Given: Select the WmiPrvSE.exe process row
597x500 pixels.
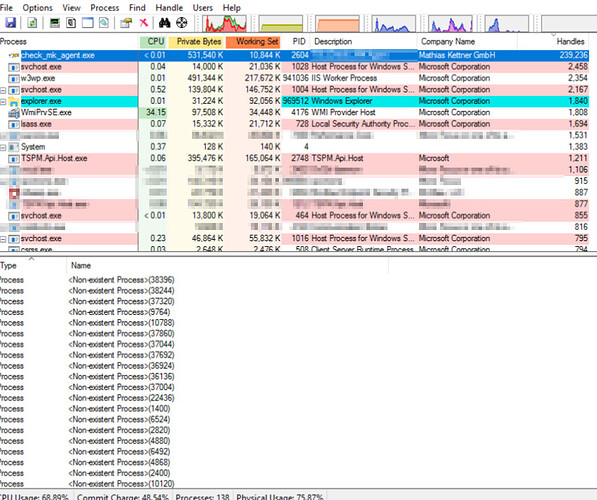Looking at the screenshot, I should point(294,112).
